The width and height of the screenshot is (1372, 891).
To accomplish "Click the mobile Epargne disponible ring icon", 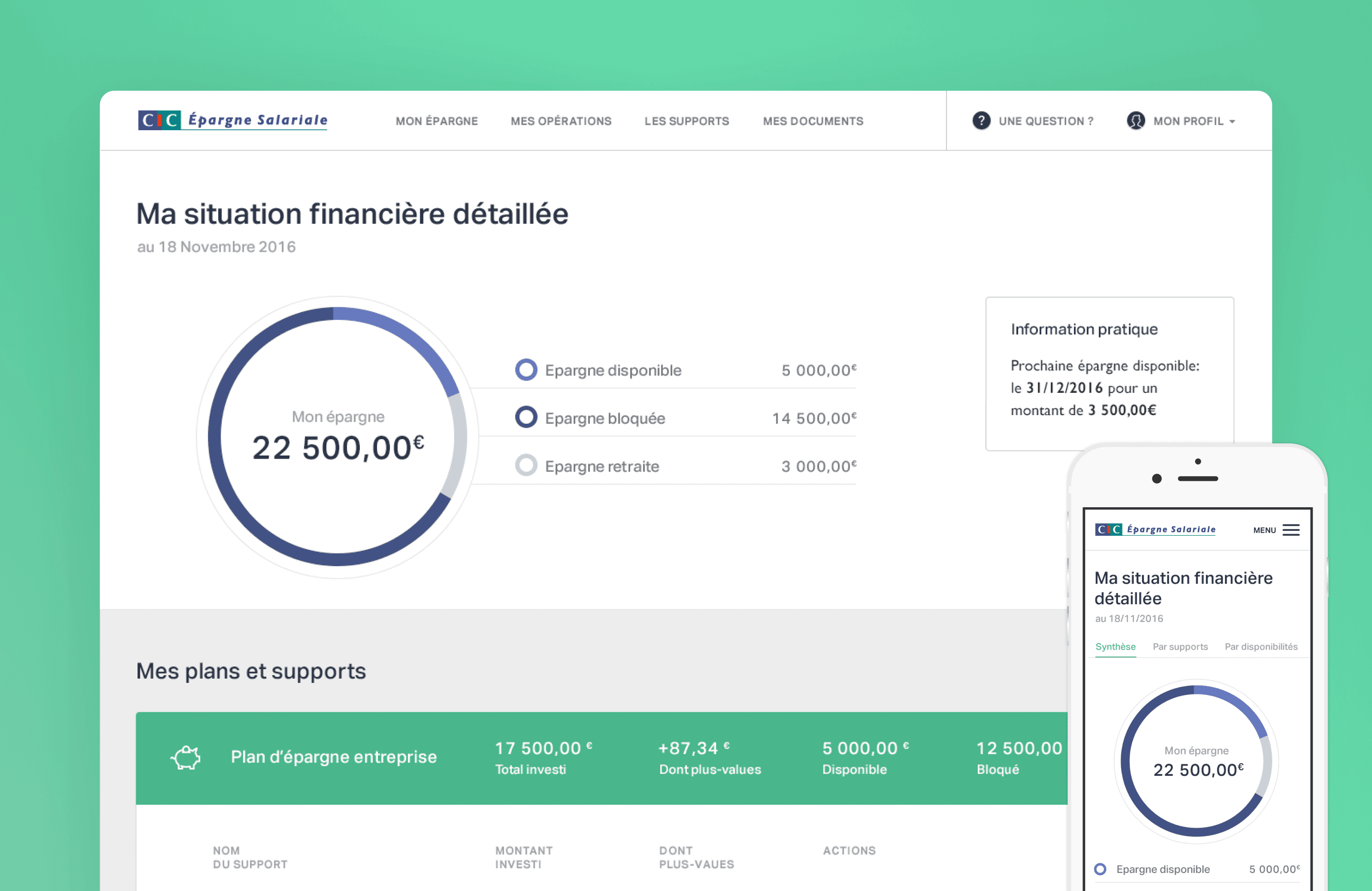I will click(1101, 869).
